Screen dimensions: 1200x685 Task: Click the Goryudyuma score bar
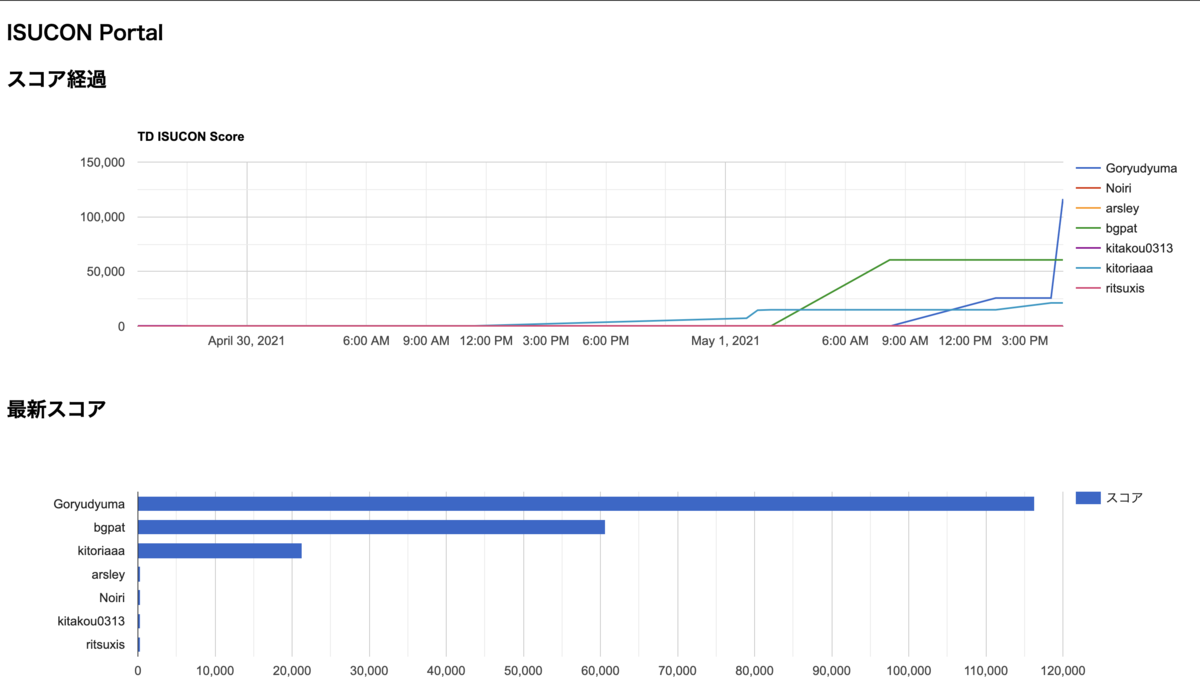[x=586, y=503]
